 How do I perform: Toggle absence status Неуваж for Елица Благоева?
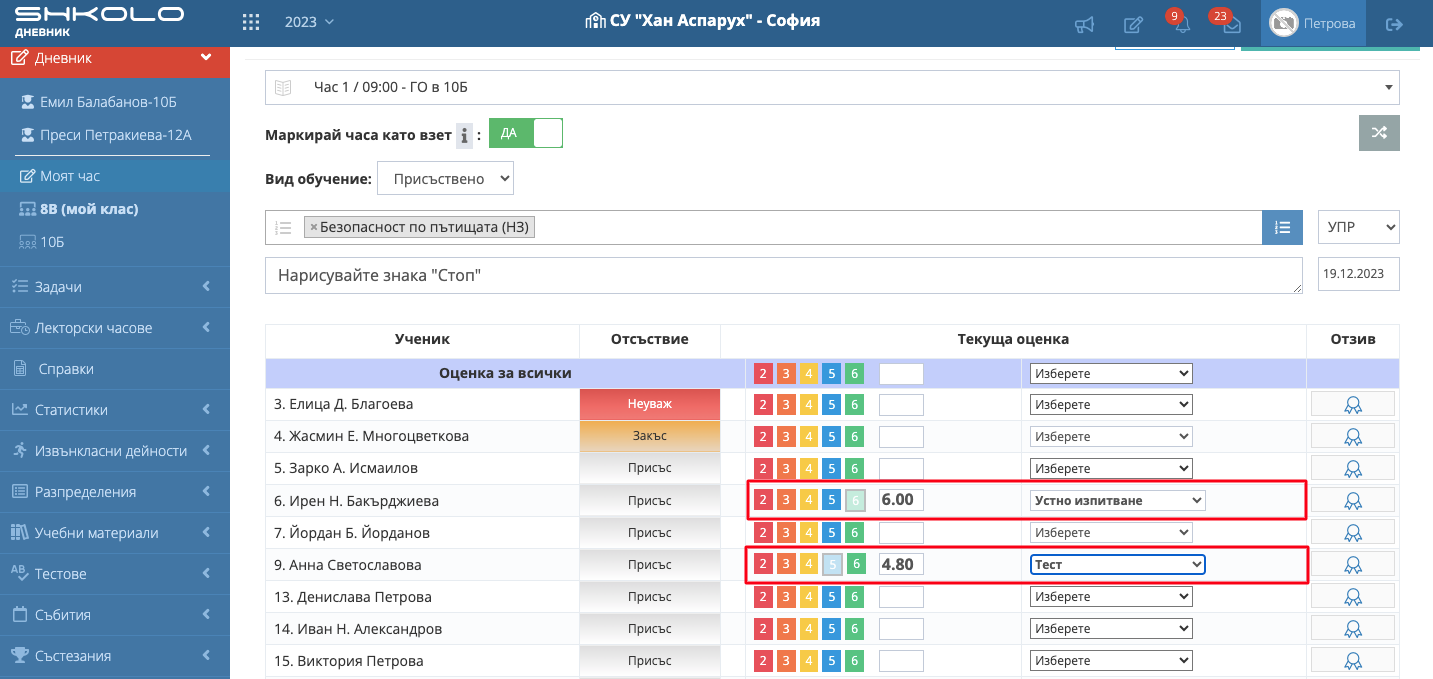650,404
